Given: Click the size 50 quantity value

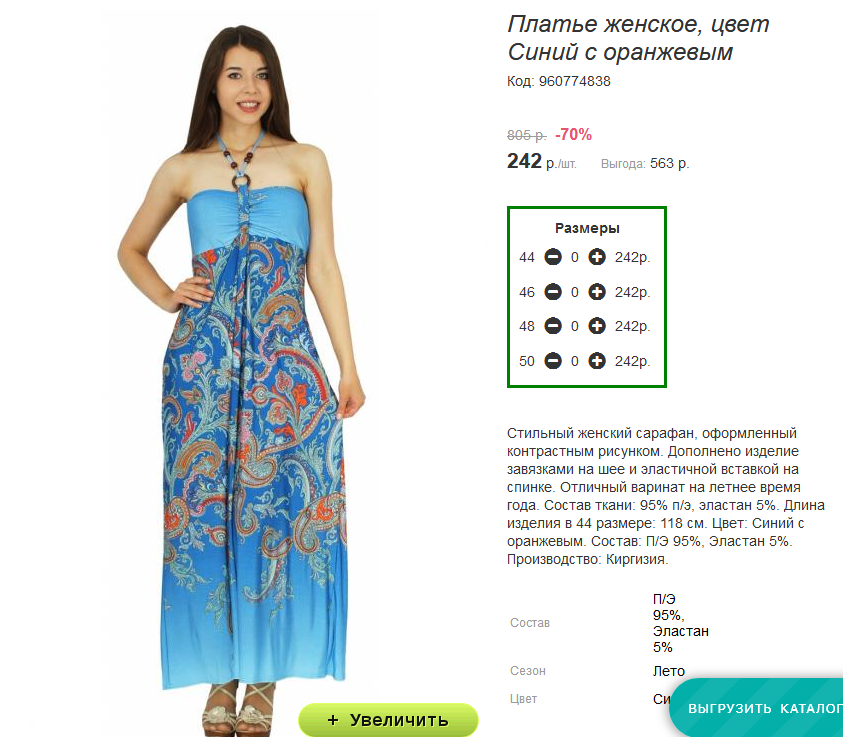Looking at the screenshot, I should 575,361.
